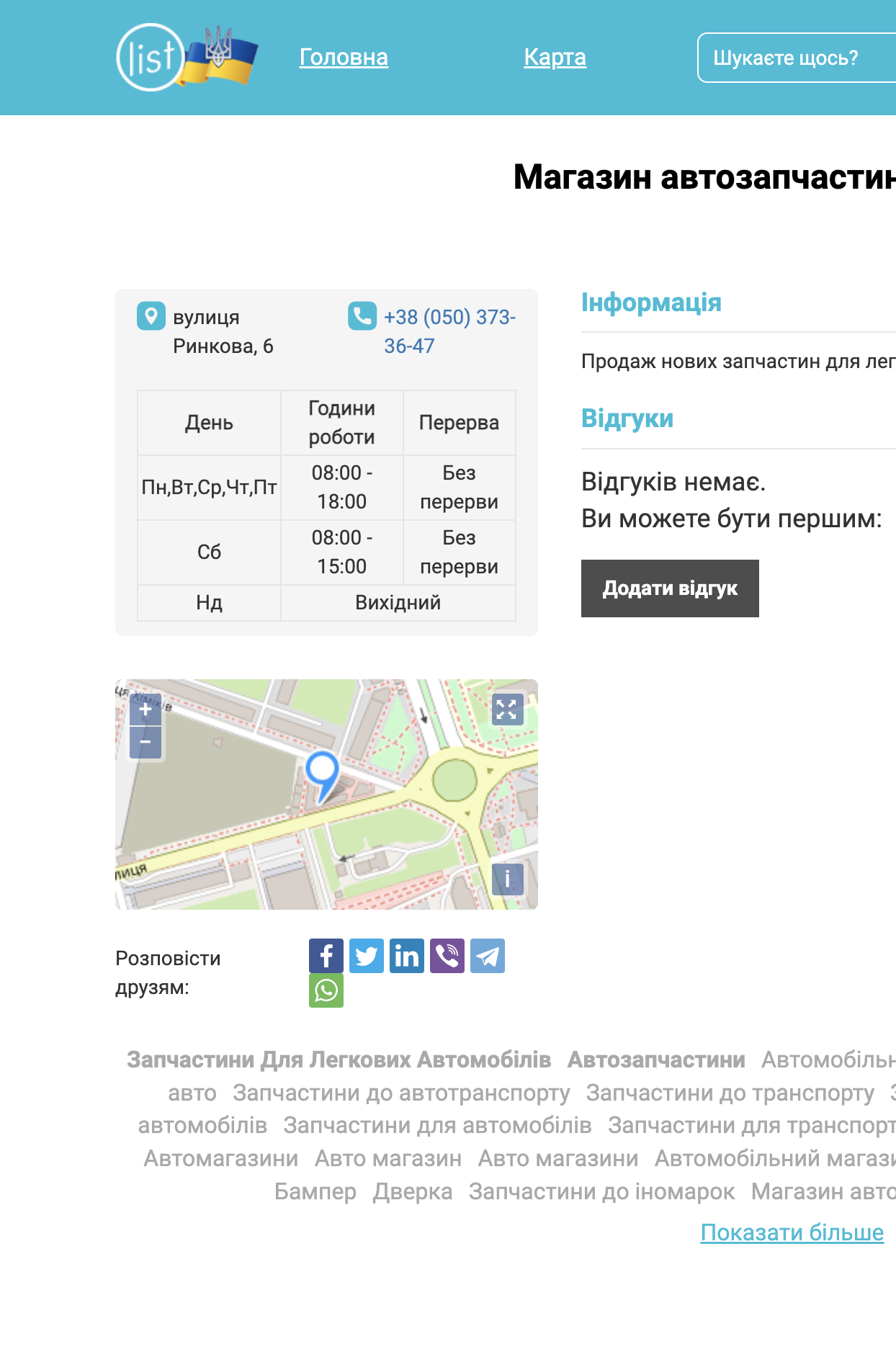Click the Години роботи column header

click(342, 423)
